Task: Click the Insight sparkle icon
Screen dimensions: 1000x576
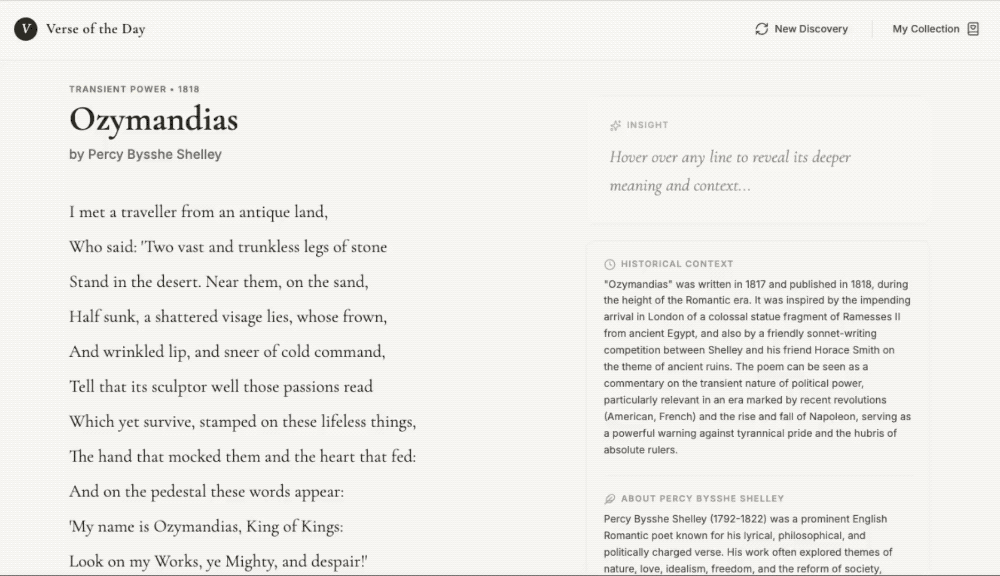Action: tap(615, 125)
